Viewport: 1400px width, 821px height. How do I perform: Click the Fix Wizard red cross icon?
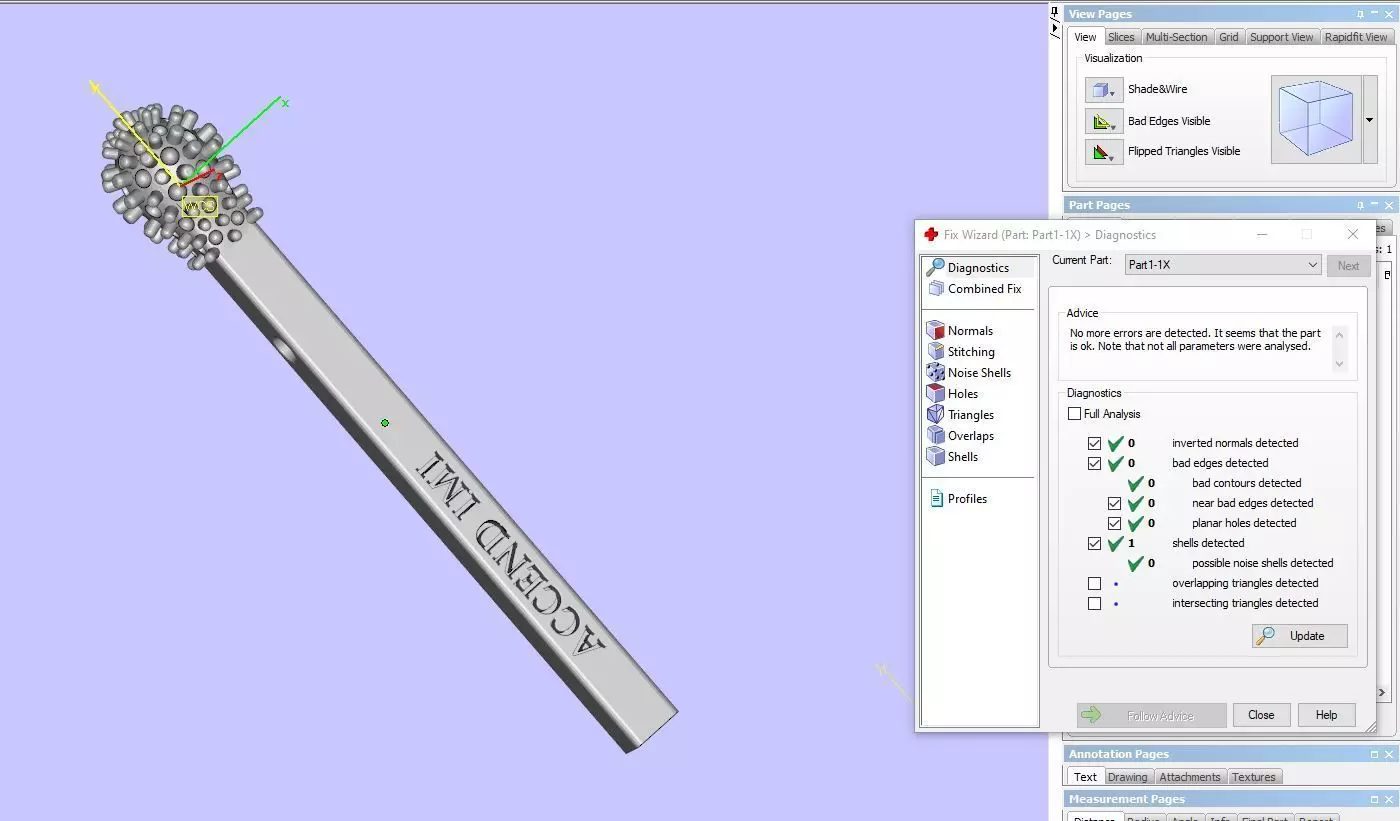tap(931, 234)
